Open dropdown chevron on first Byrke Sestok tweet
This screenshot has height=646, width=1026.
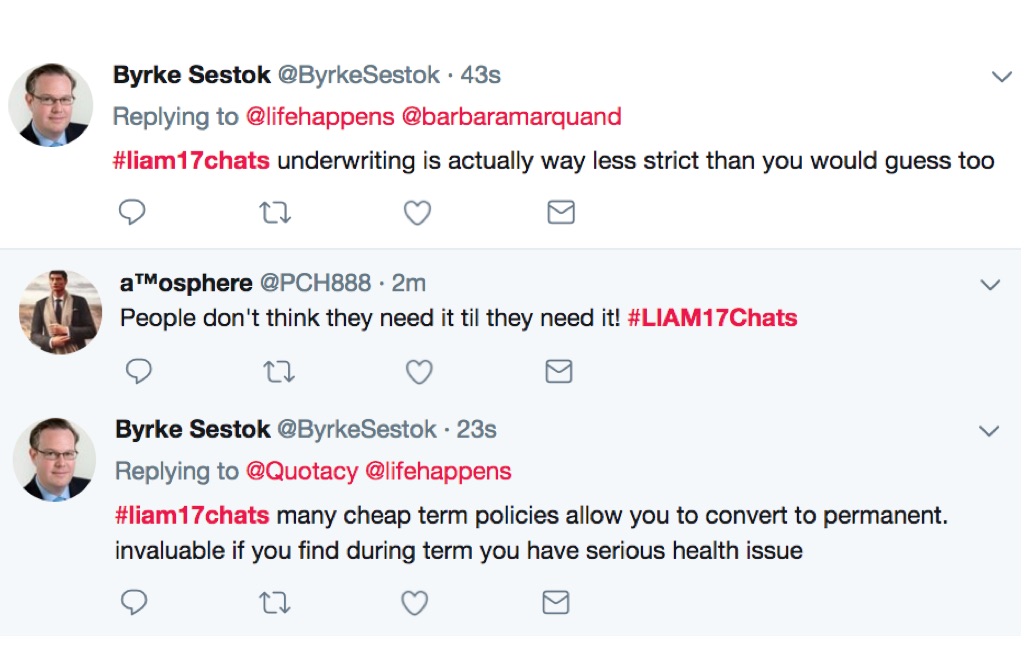[x=1000, y=77]
